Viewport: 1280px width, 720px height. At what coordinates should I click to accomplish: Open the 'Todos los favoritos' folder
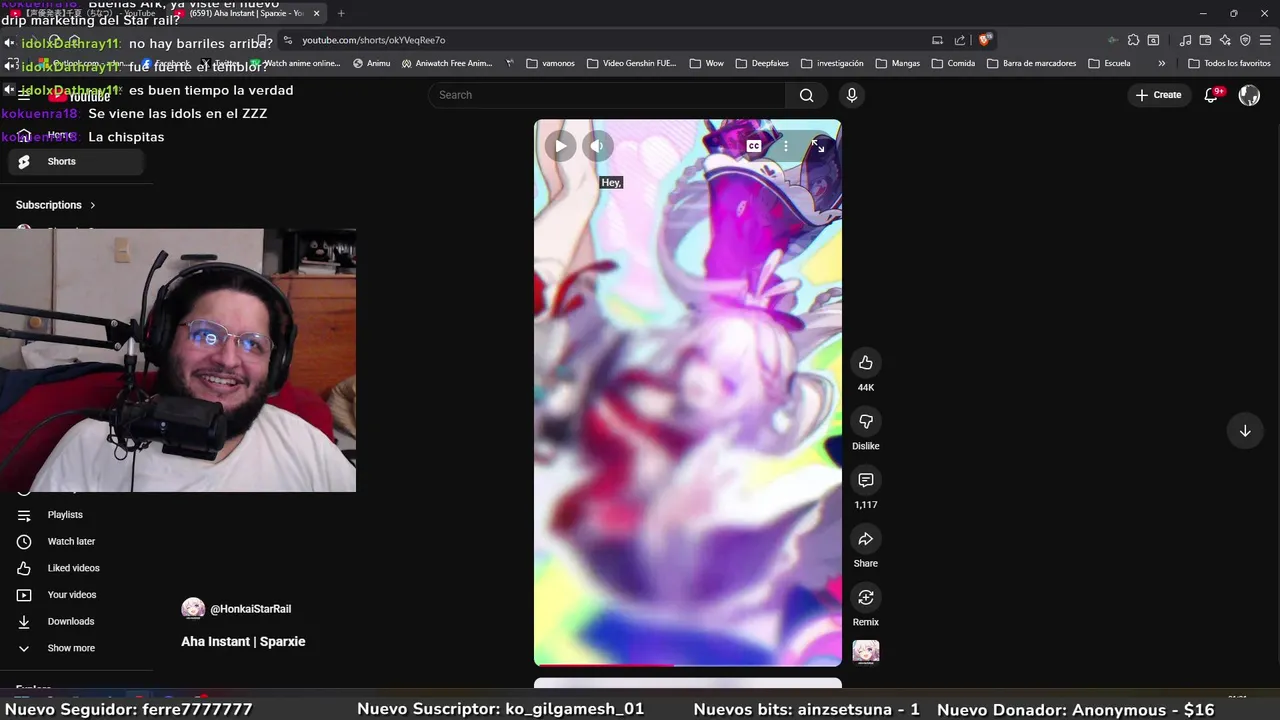coord(1229,63)
